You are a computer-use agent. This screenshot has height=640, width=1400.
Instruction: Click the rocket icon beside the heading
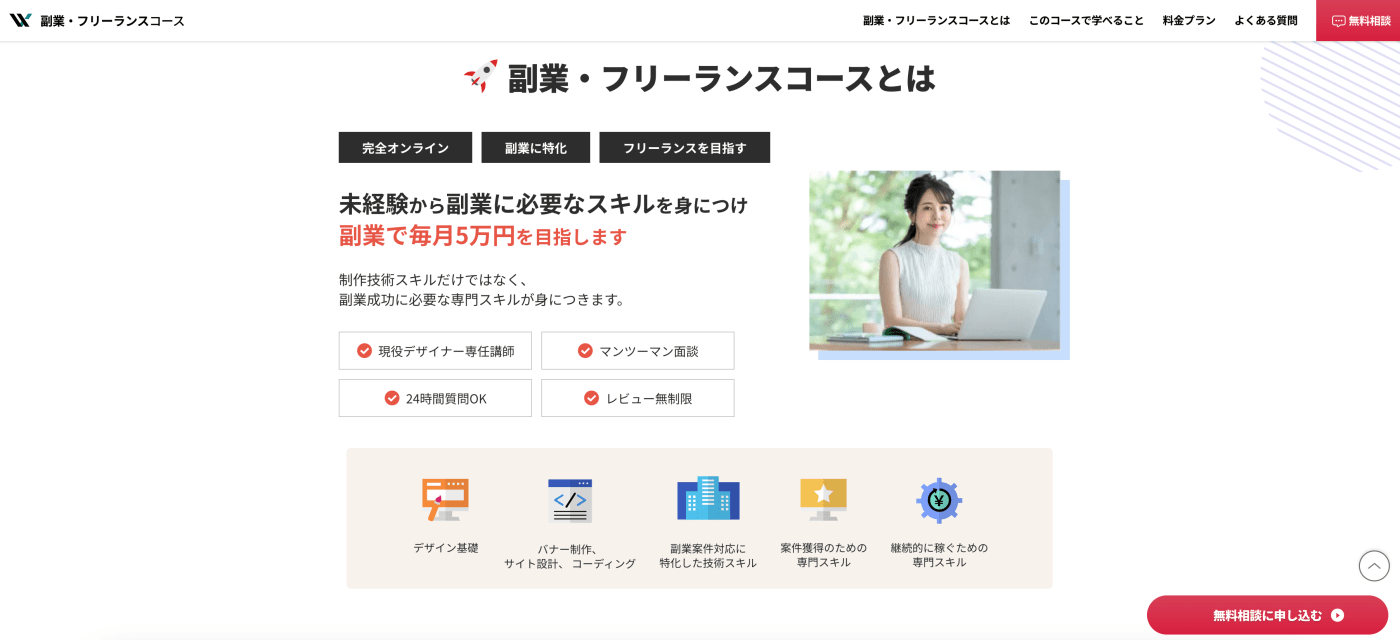tap(479, 74)
